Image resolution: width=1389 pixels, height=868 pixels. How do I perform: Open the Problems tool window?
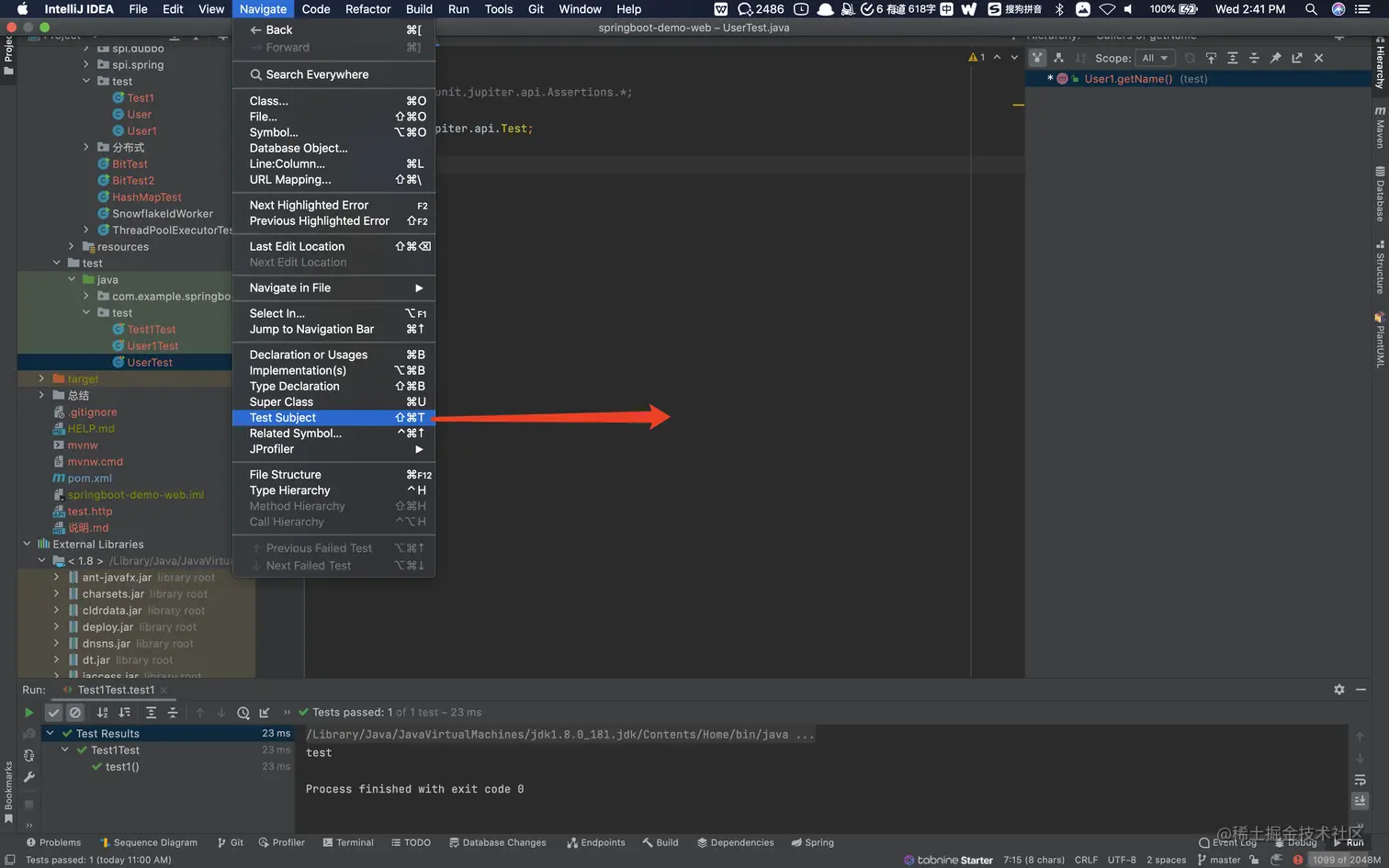(53, 842)
